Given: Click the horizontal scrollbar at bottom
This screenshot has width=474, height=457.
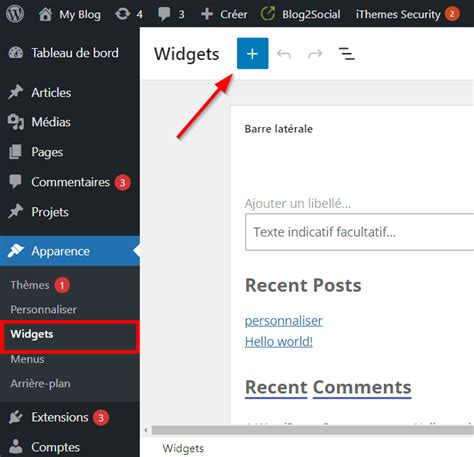Looking at the screenshot, I should (x=313, y=430).
